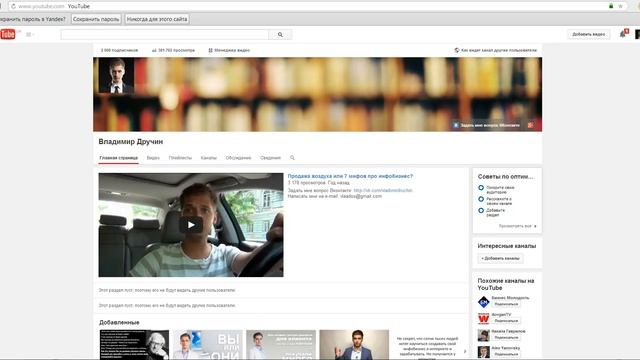Screen dimensions: 640x360
Task: Open the subscribers count link
Action: 119,50
